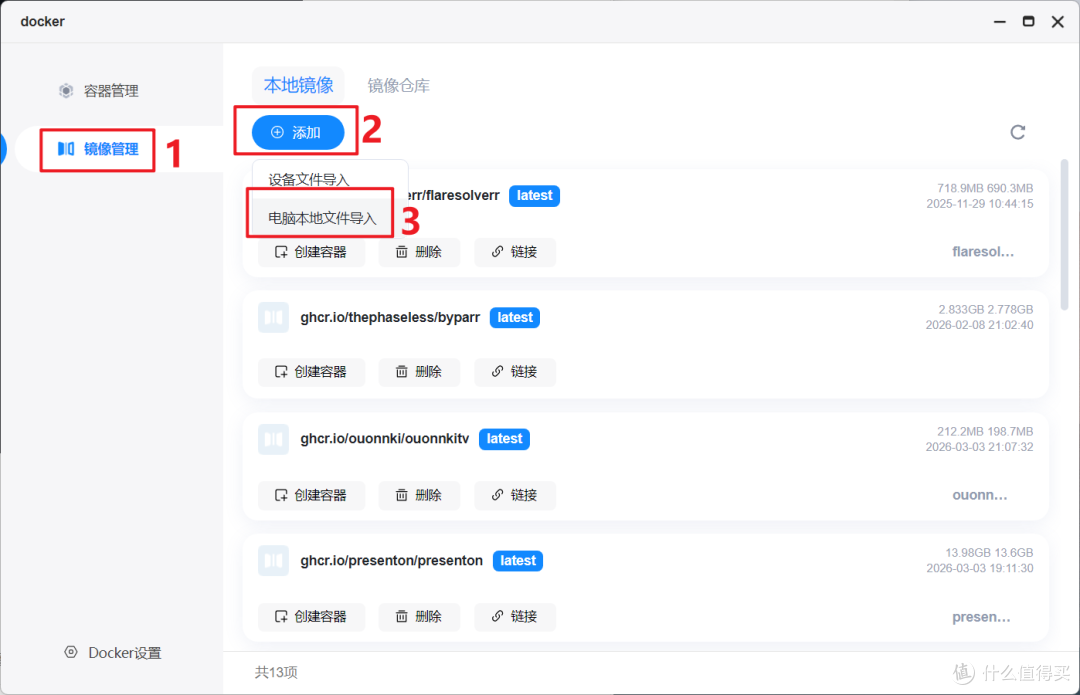Click the ouonn... container name text
The height and width of the screenshot is (695, 1080).
979,495
